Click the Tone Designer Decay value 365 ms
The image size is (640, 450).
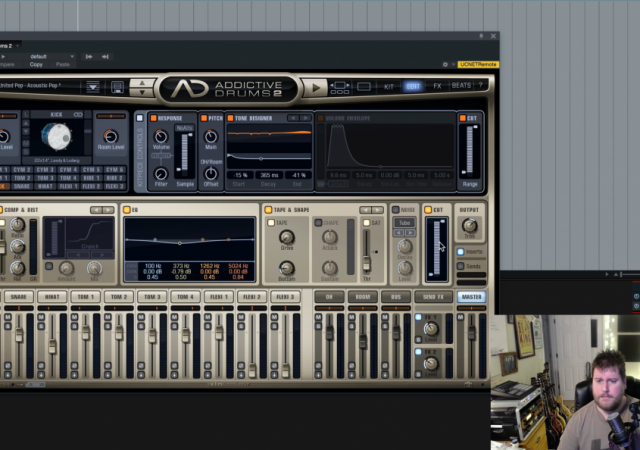(269, 175)
